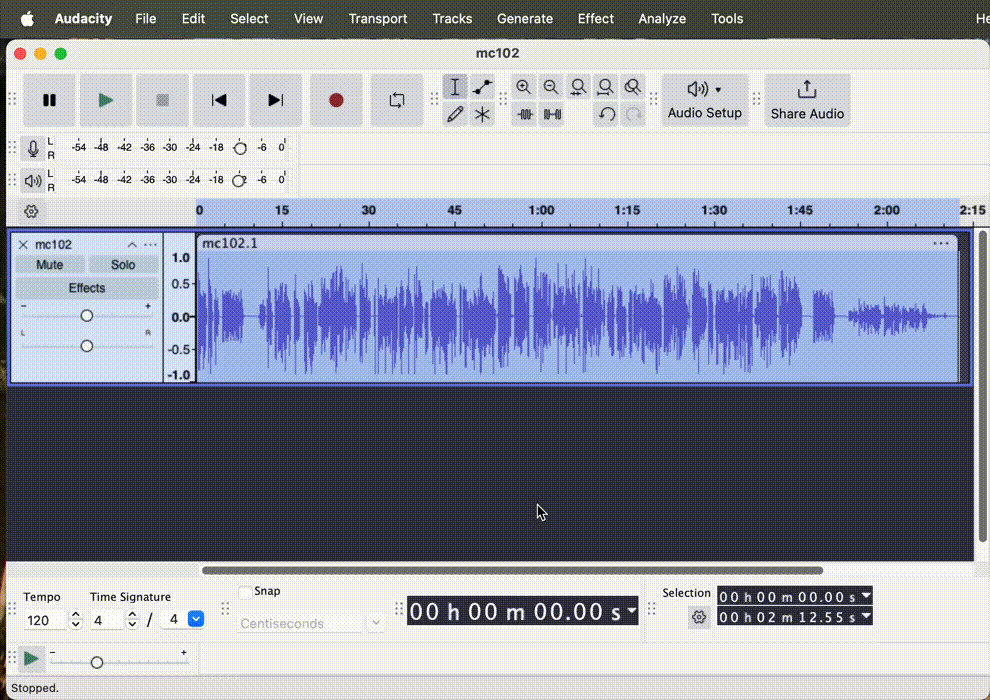Open the File menu

click(x=145, y=19)
